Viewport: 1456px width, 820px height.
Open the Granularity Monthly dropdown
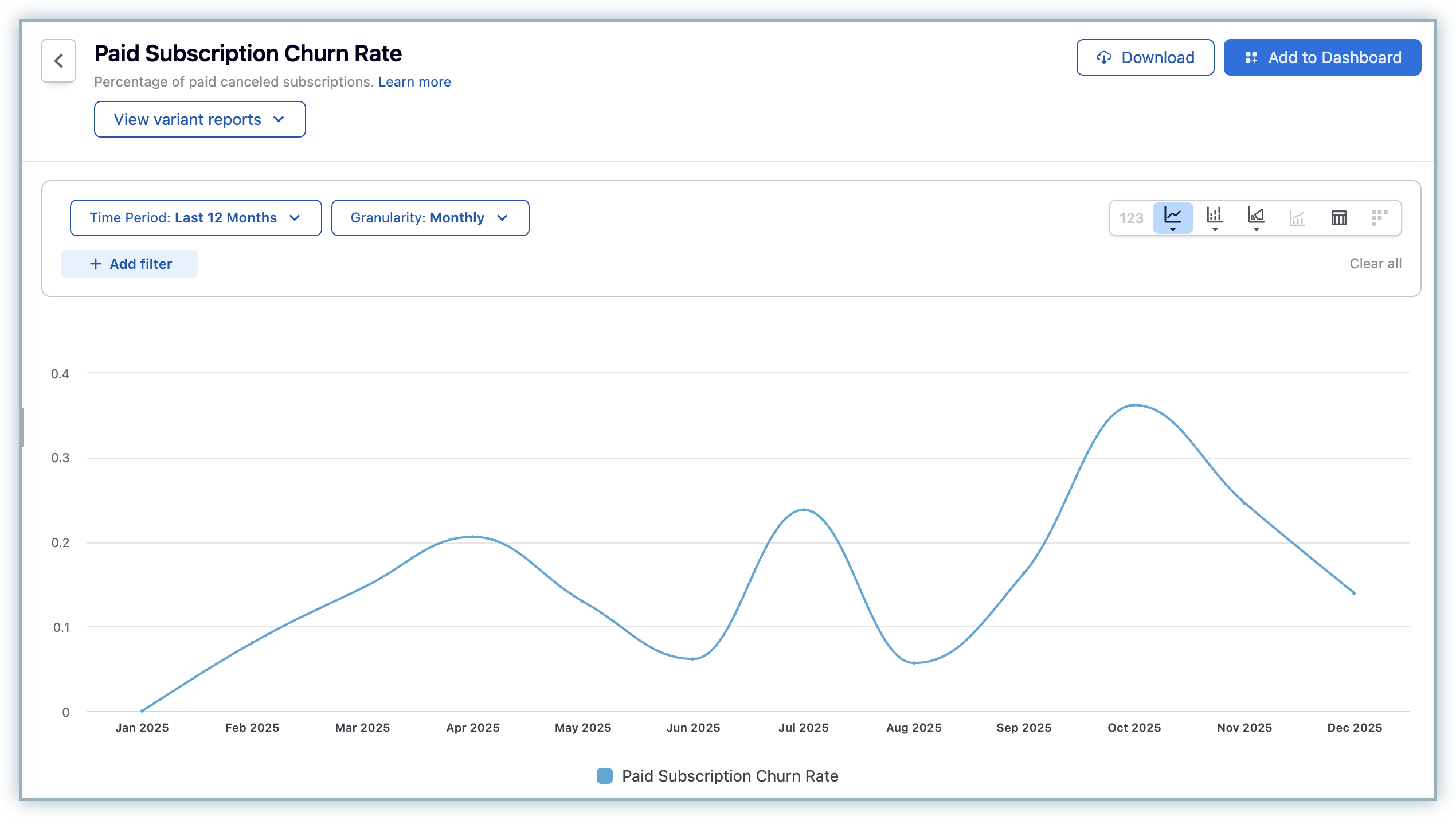pos(430,218)
